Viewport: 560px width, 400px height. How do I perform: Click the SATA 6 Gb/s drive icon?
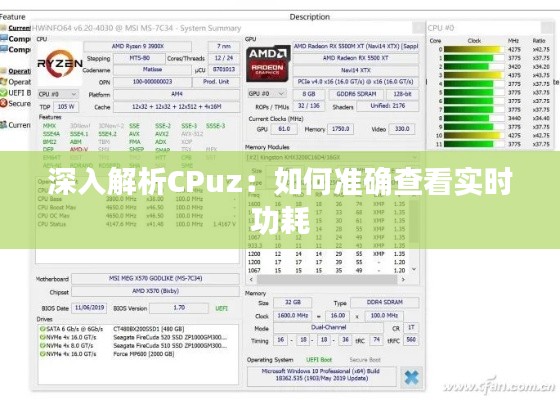[42, 329]
